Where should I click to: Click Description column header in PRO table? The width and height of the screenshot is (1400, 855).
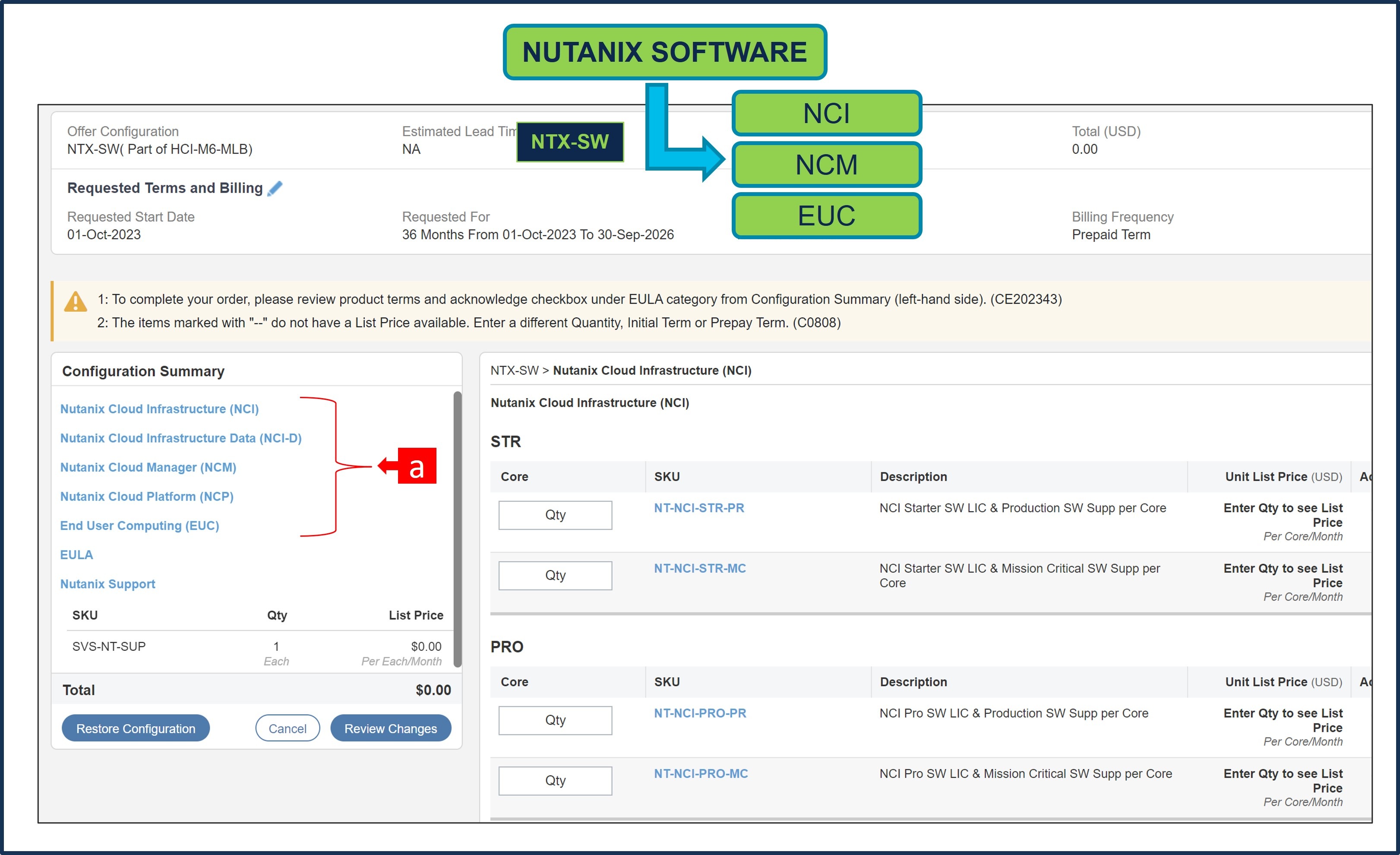click(x=913, y=681)
